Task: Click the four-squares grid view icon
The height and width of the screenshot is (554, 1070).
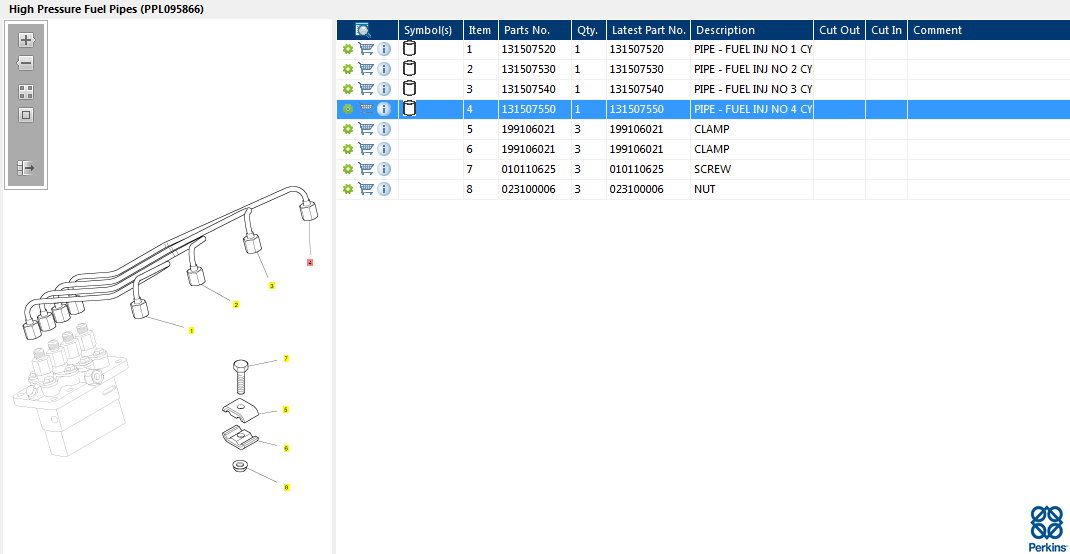Action: click(x=26, y=92)
